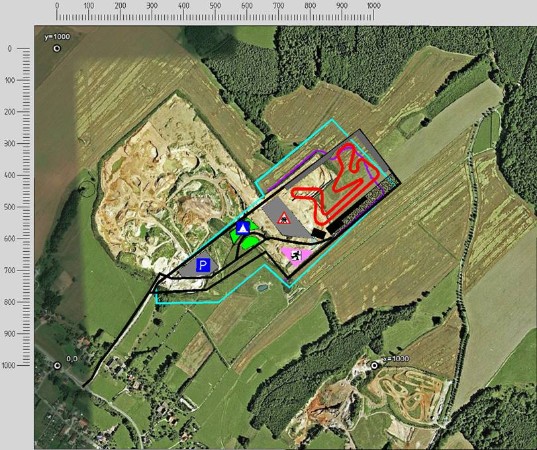Click the 500 mark on horizontal ruler
Screen dimensions: 537x450
pyautogui.click(x=215, y=6)
